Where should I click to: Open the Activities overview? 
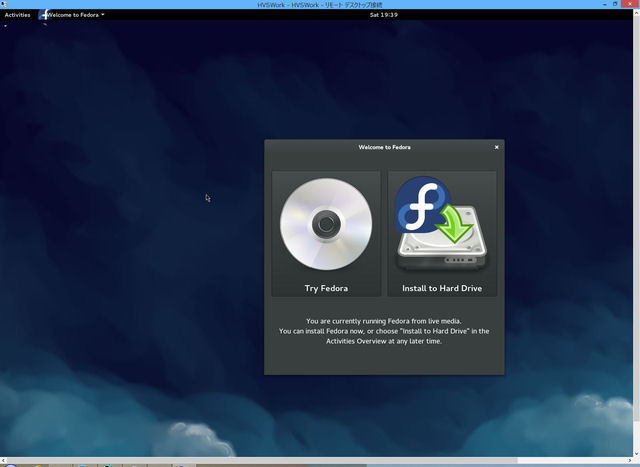[x=18, y=15]
